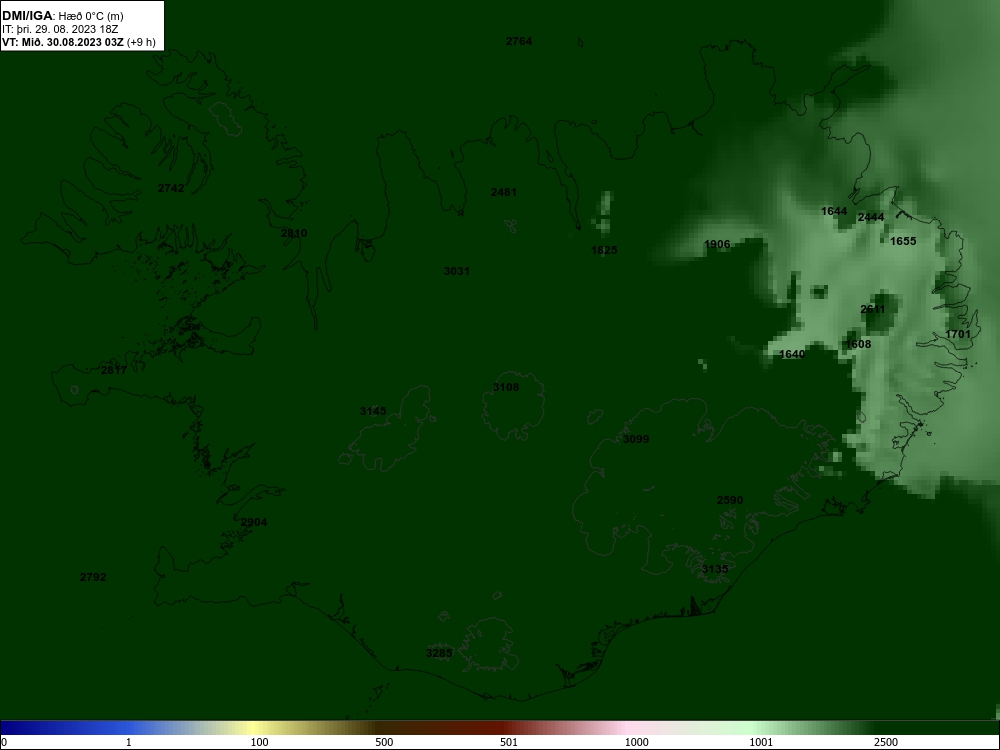Viewport: 1000px width, 750px height.
Task: Click the 3108 height value
Action: coord(506,387)
